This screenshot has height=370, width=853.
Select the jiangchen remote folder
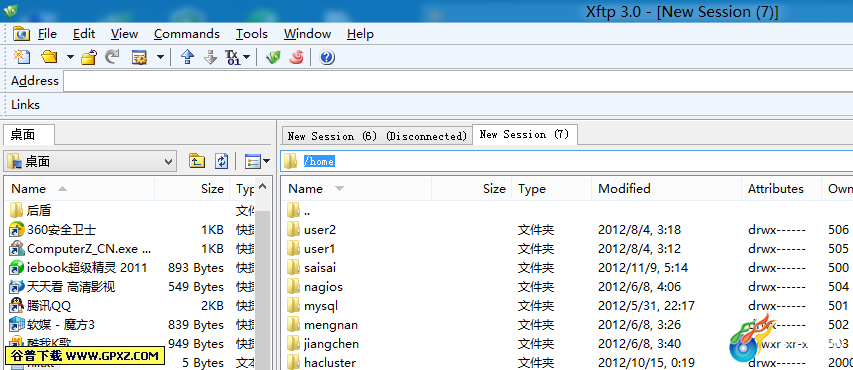[x=331, y=344]
